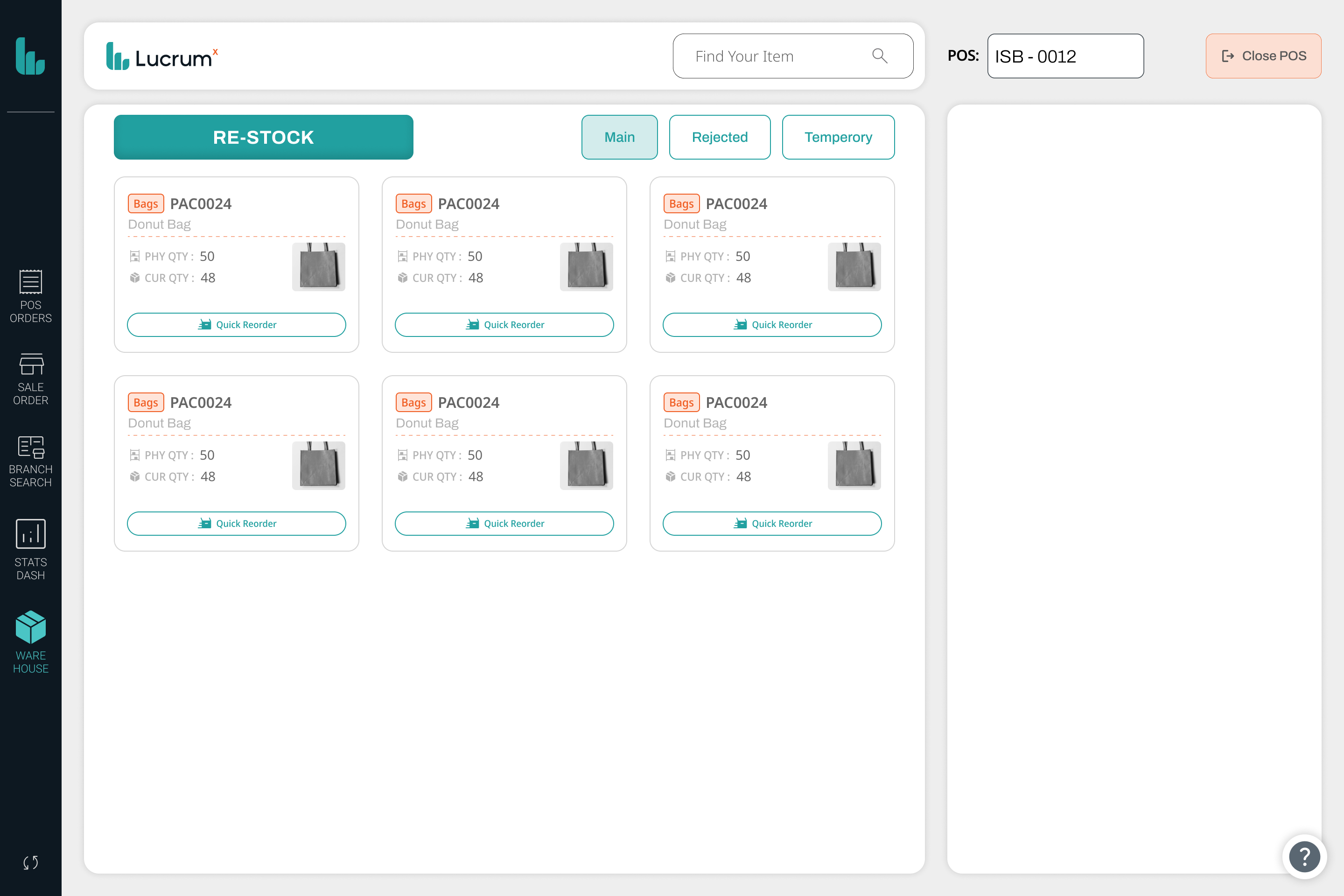Click the Lucrum header logo
1344x896 pixels.
[x=162, y=56]
